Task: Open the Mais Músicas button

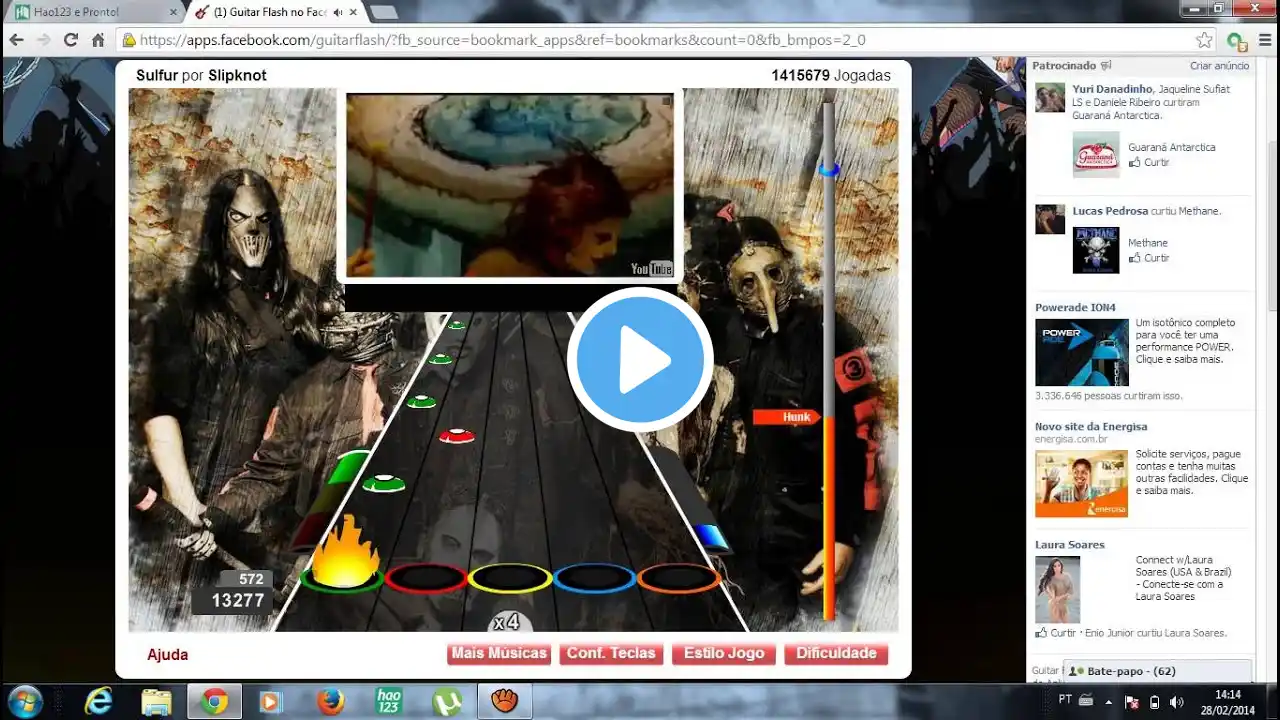Action: pyautogui.click(x=499, y=653)
